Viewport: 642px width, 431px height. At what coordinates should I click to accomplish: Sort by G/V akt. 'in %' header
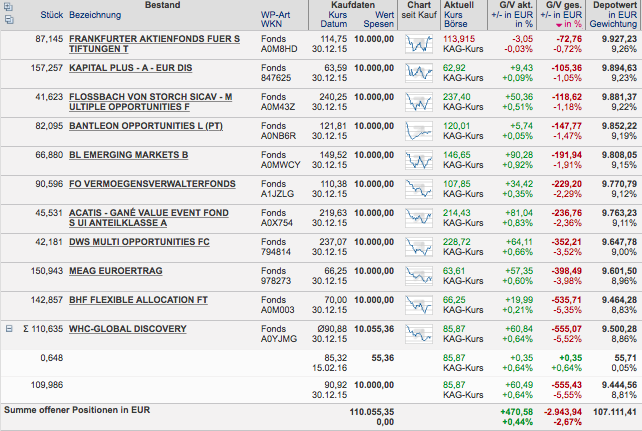(x=524, y=24)
